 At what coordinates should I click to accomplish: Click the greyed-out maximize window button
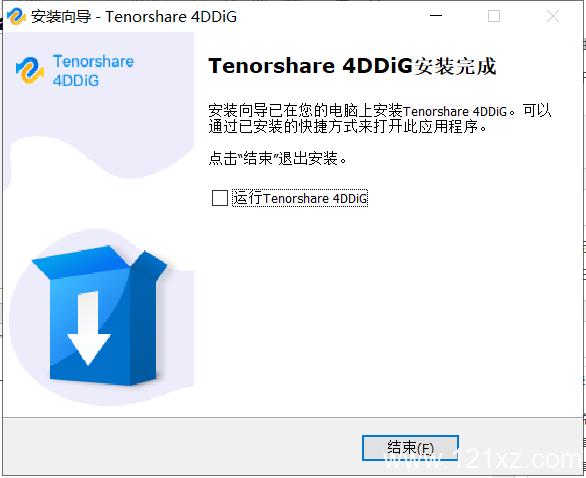click(x=494, y=16)
